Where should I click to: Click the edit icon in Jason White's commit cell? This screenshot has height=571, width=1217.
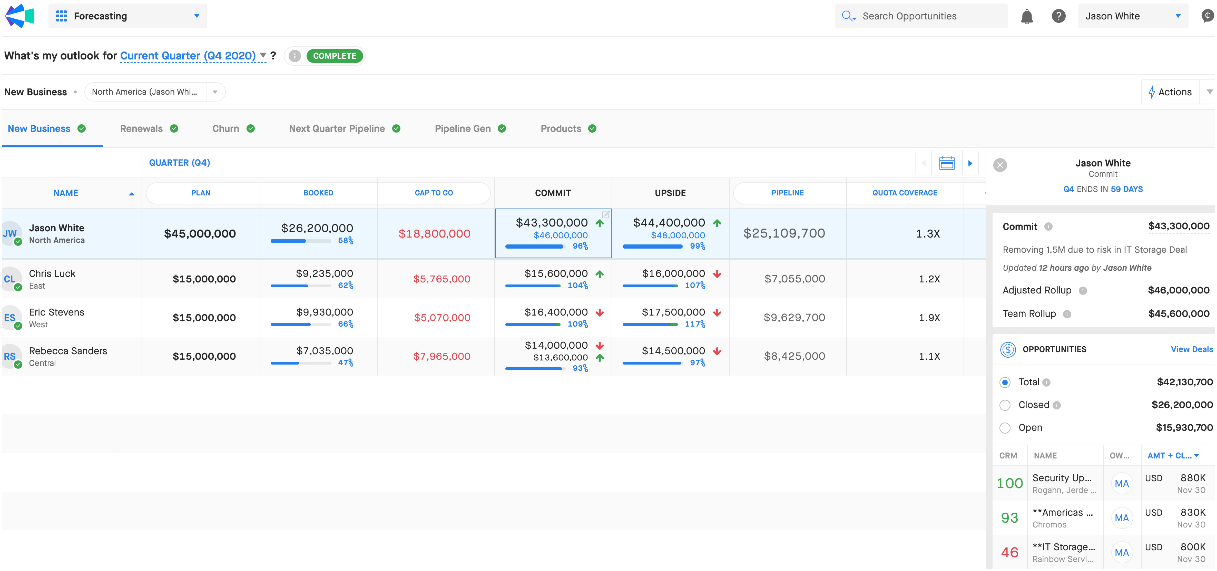pyautogui.click(x=606, y=214)
